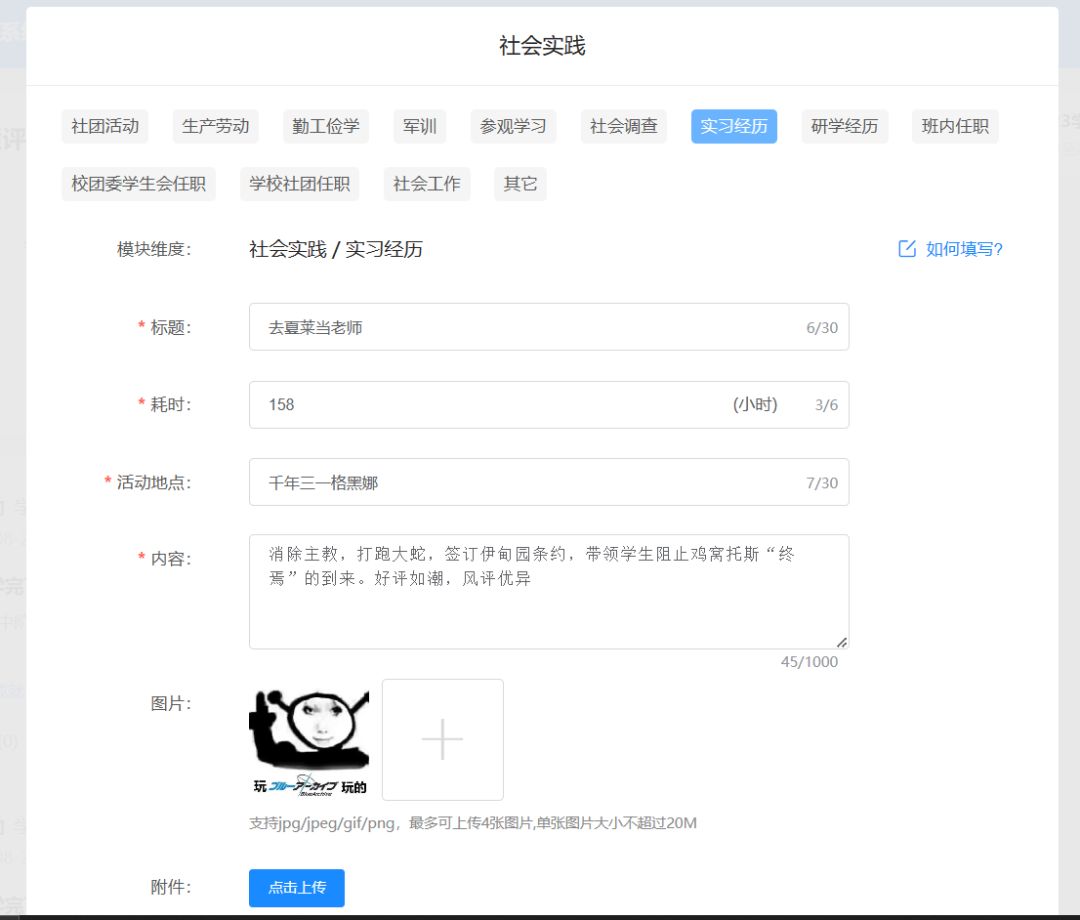Click the 支持jpg/jpeg/gif/png upload hint text
The height and width of the screenshot is (920, 1080).
(473, 823)
